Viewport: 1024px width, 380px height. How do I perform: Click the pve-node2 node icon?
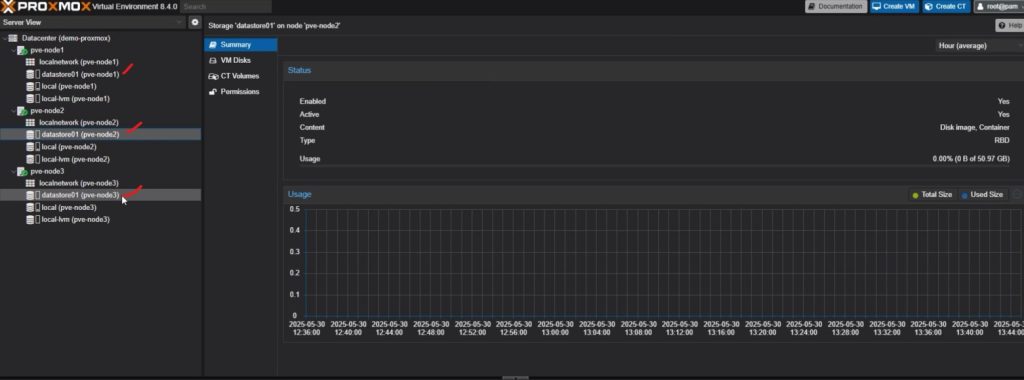(22, 111)
